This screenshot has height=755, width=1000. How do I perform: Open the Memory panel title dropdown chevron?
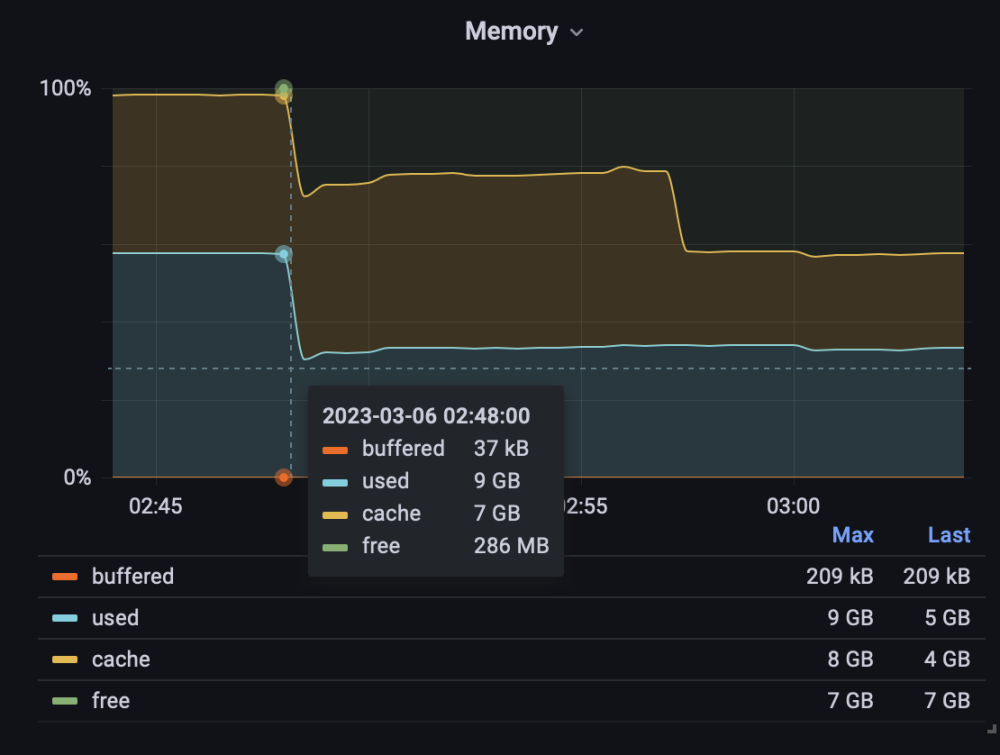[577, 33]
